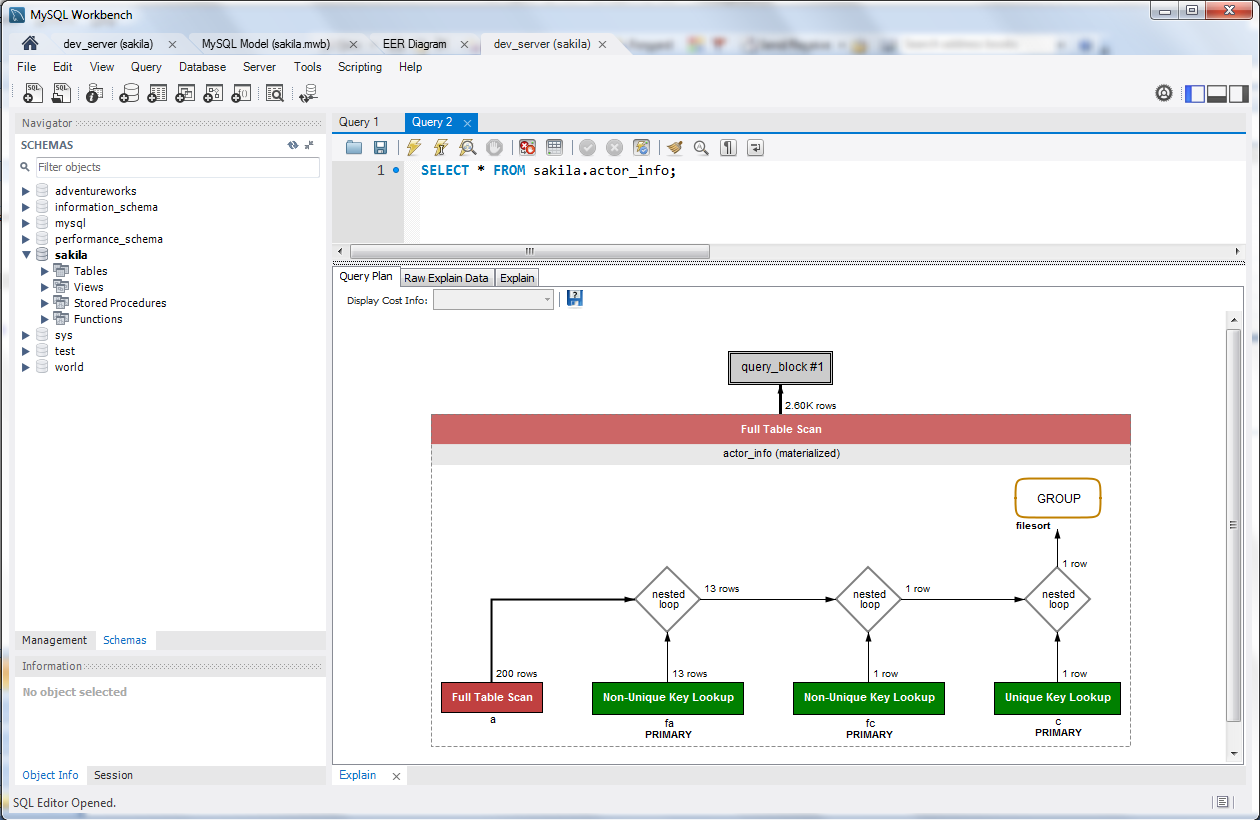
Task: Open a SQL script file using folder icon
Action: click(x=354, y=148)
